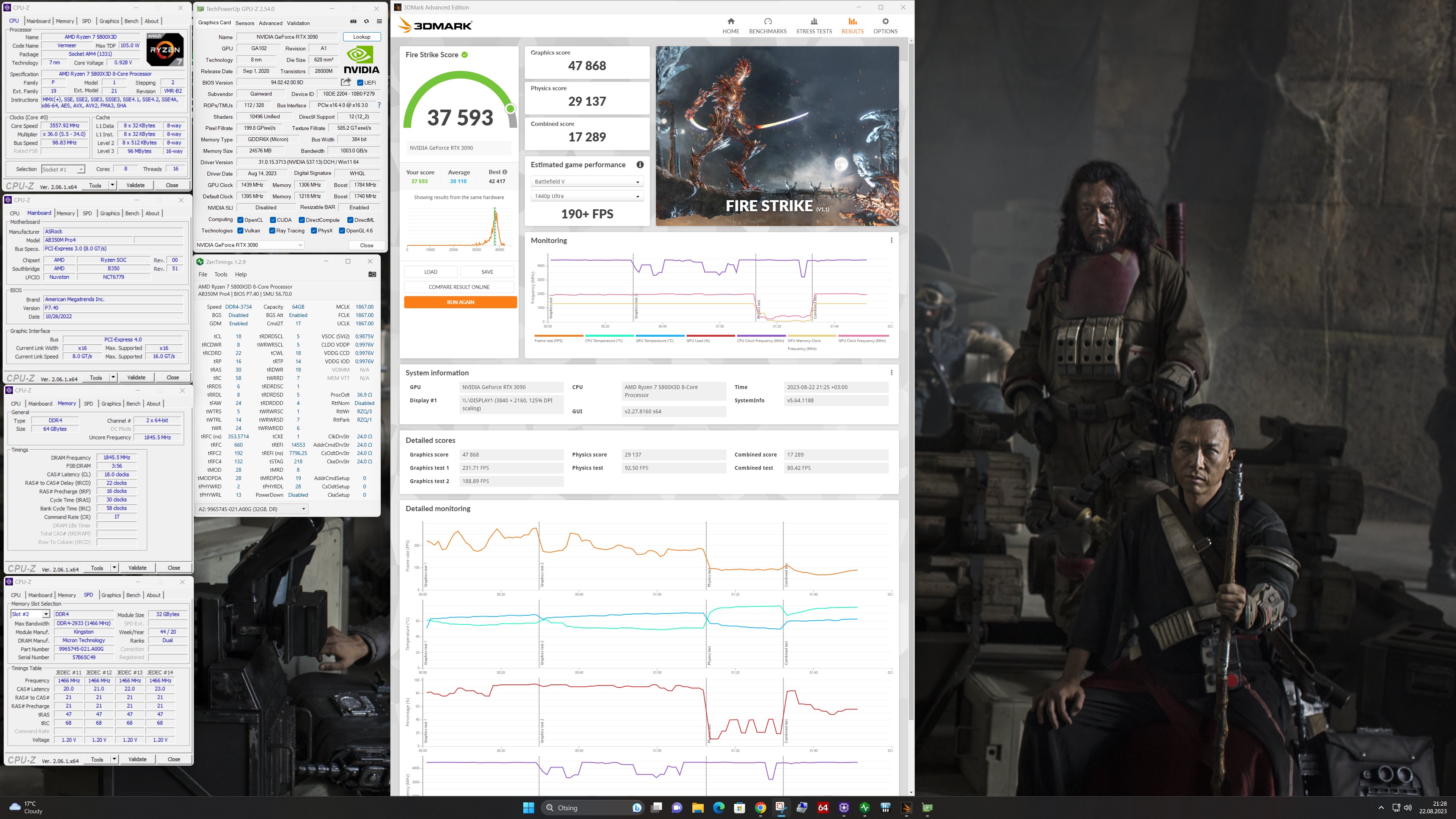Open the ZenTimings Help menu
Screen dimensions: 1456x819
pyautogui.click(x=241, y=274)
